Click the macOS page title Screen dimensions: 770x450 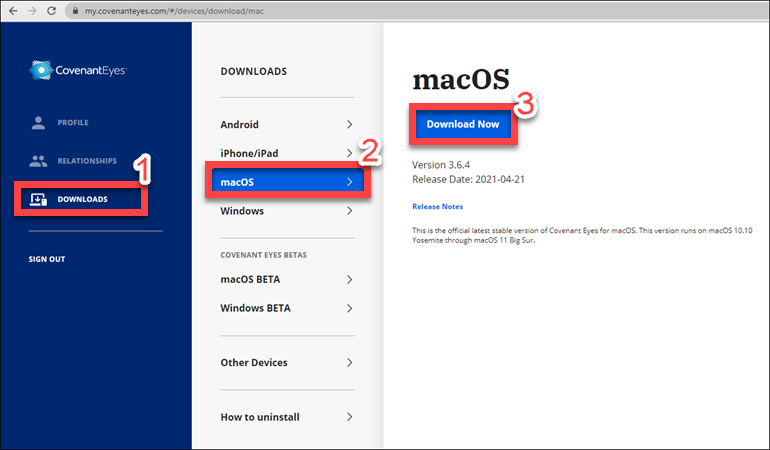tap(461, 80)
